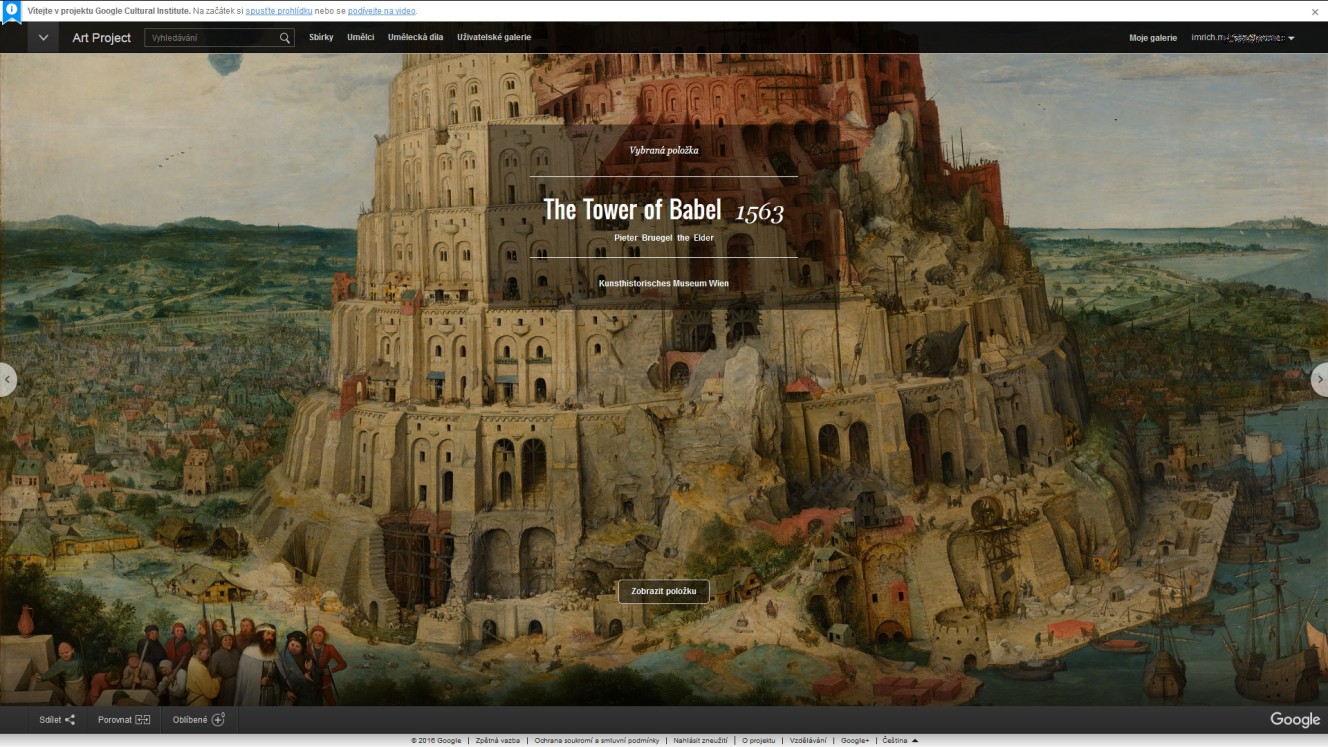Click the Google logo
The height and width of the screenshot is (747, 1328).
click(x=1295, y=719)
